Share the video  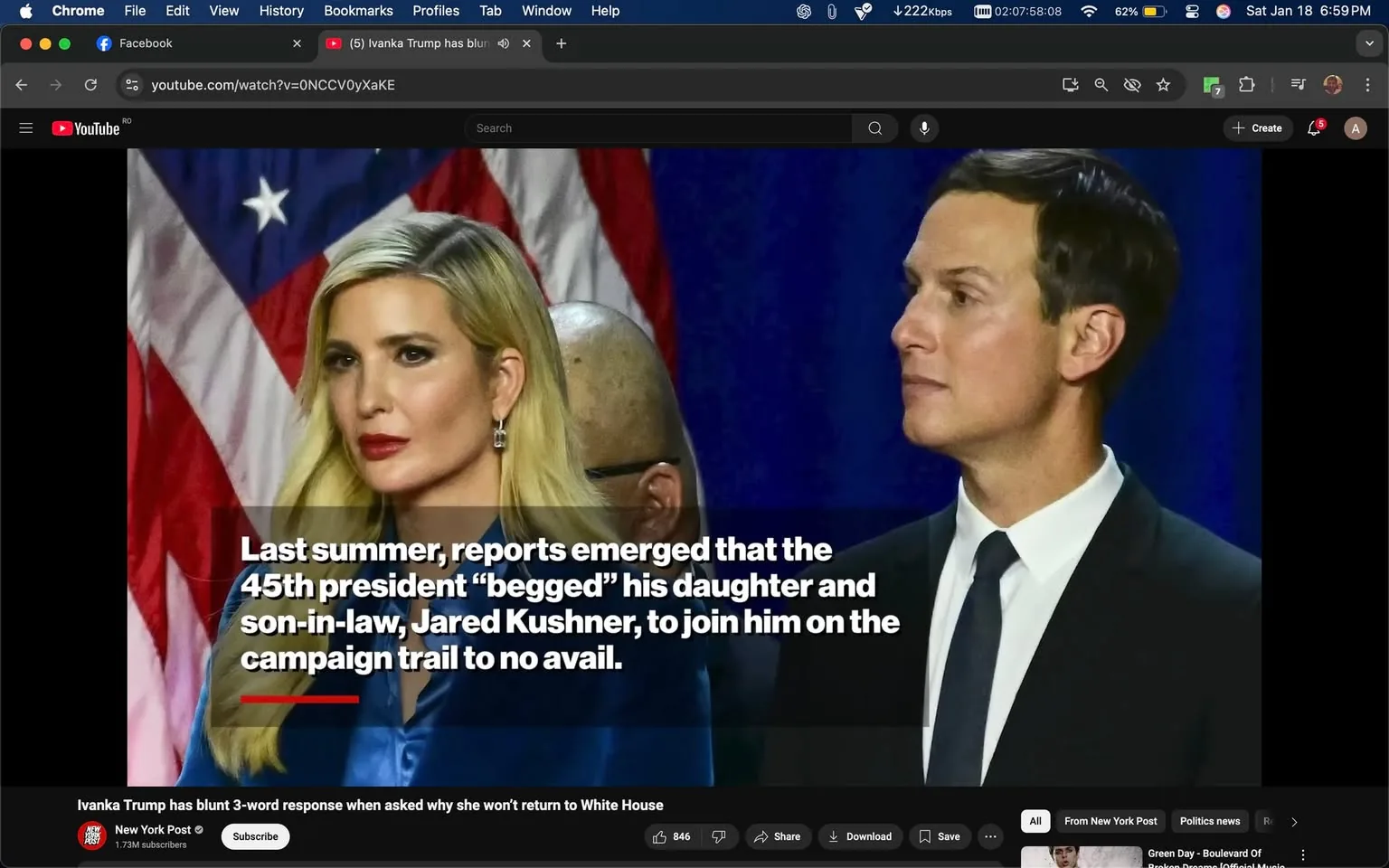tap(778, 836)
